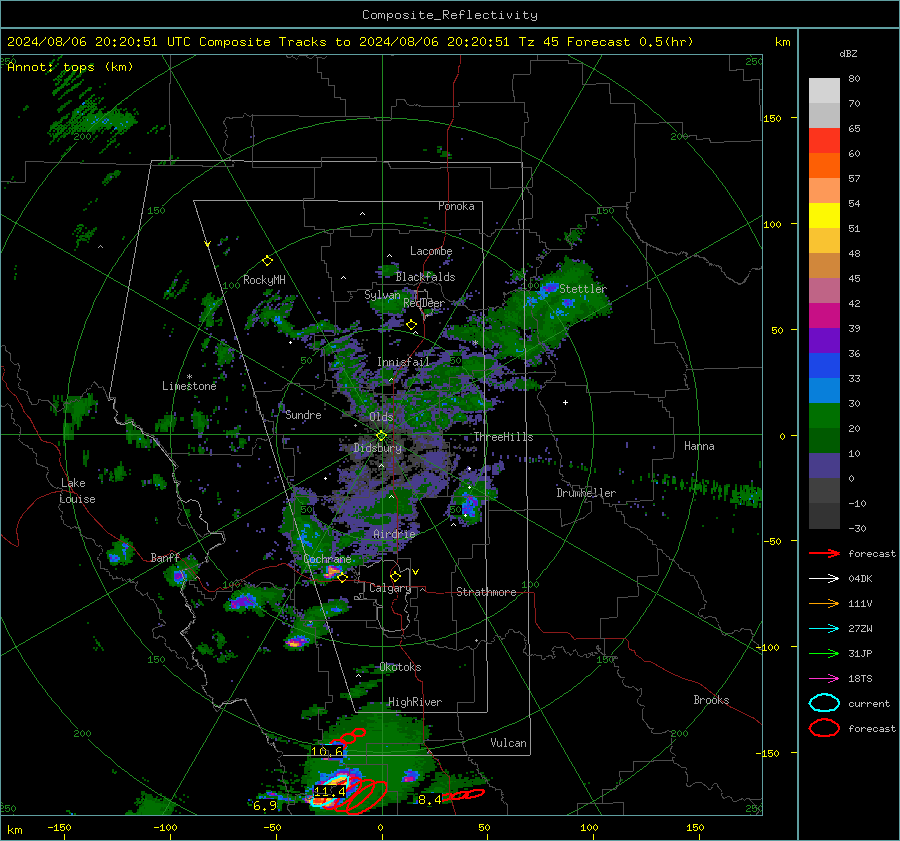
Task: Click the green 31JP arrow legend icon
Action: pyautogui.click(x=824, y=653)
